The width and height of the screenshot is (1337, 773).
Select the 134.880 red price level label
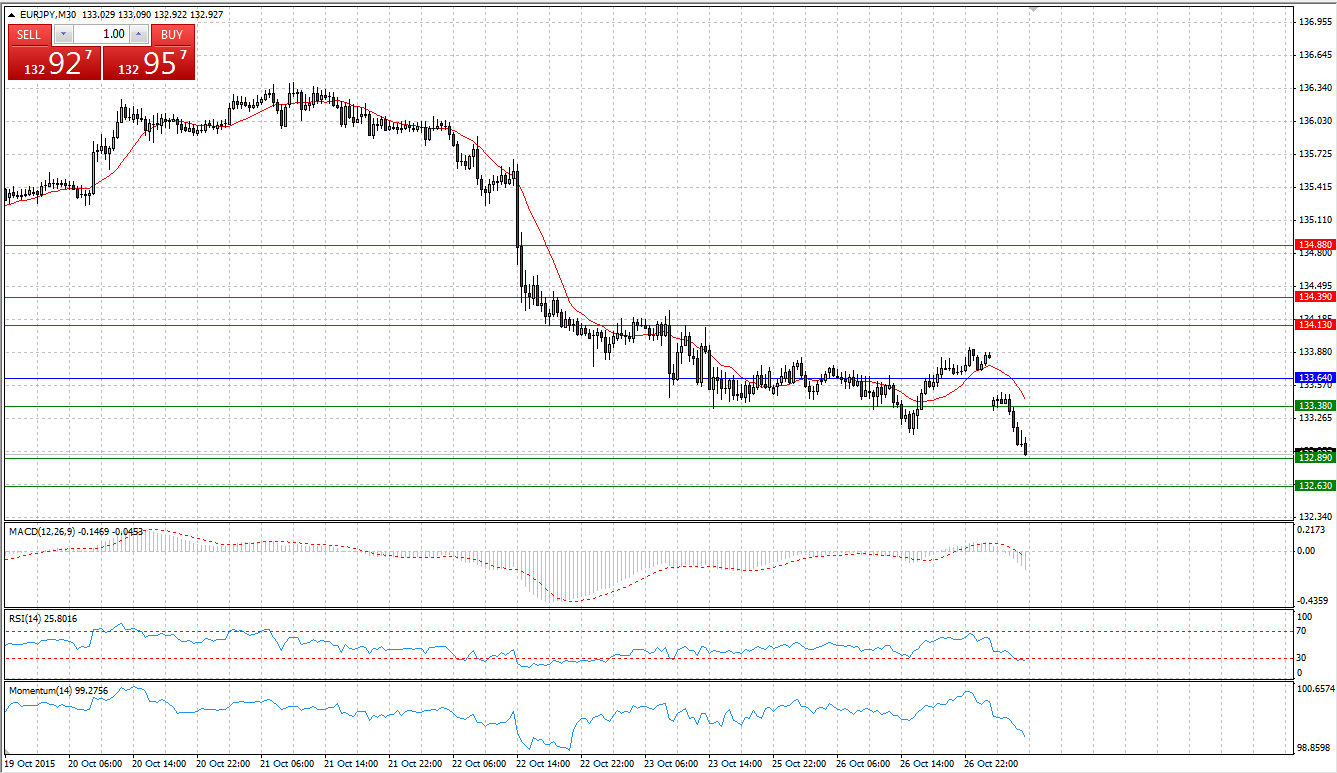pyautogui.click(x=1314, y=245)
